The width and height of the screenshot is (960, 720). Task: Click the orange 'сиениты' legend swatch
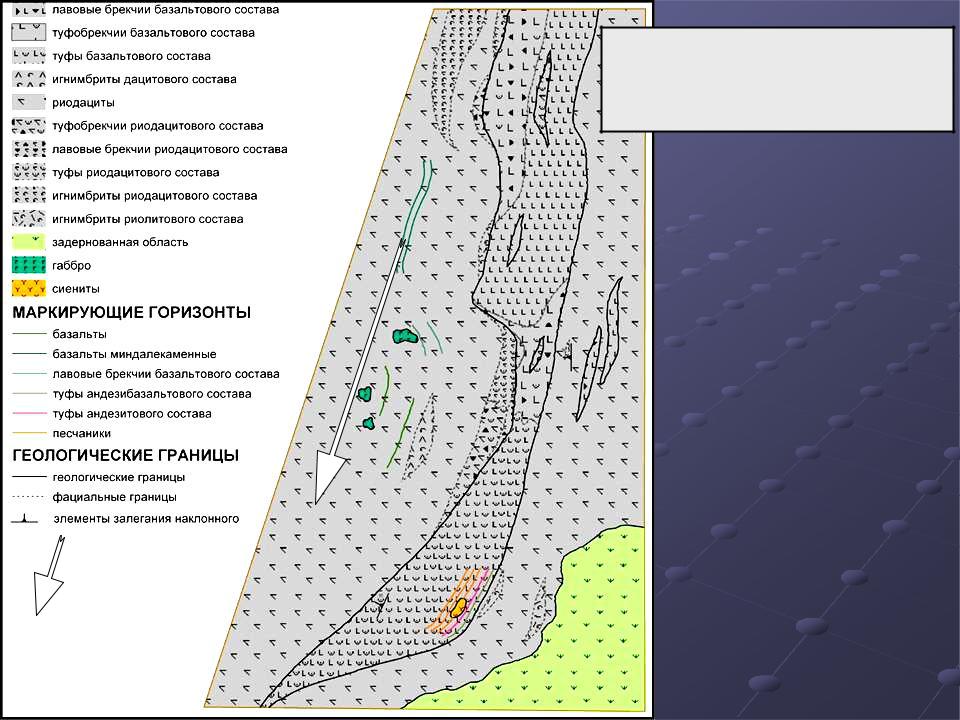[x=29, y=288]
